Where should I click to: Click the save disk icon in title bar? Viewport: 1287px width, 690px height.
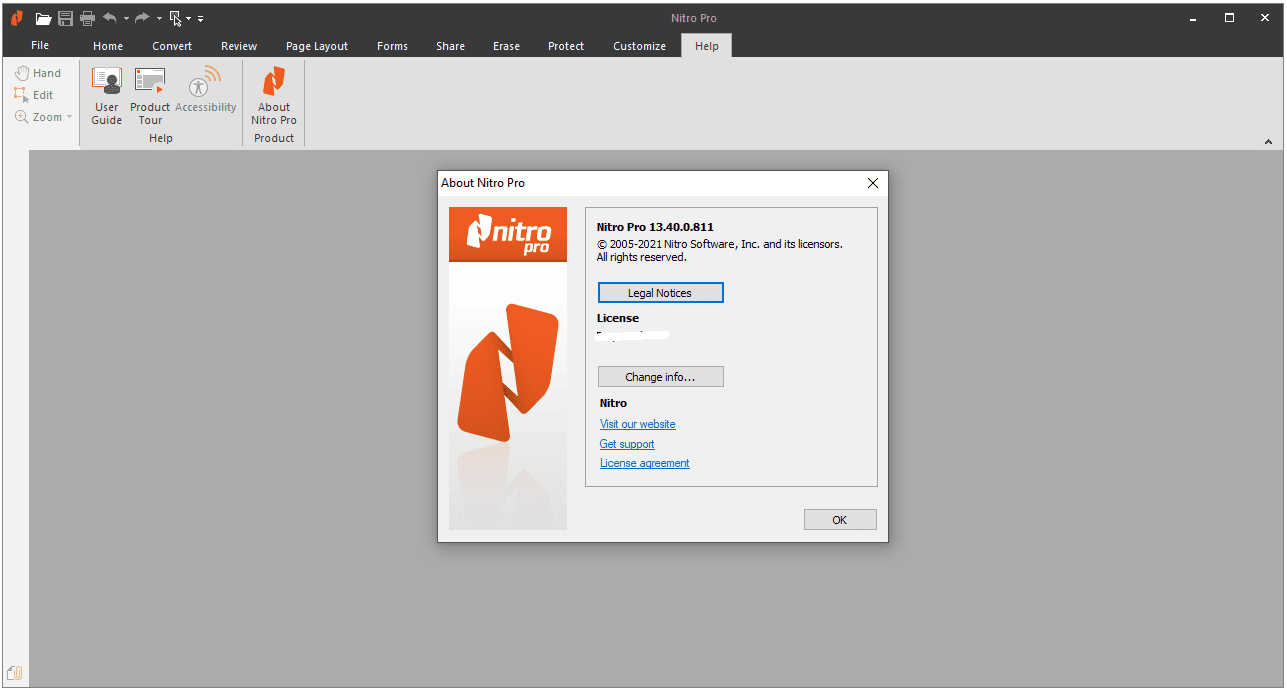65,18
